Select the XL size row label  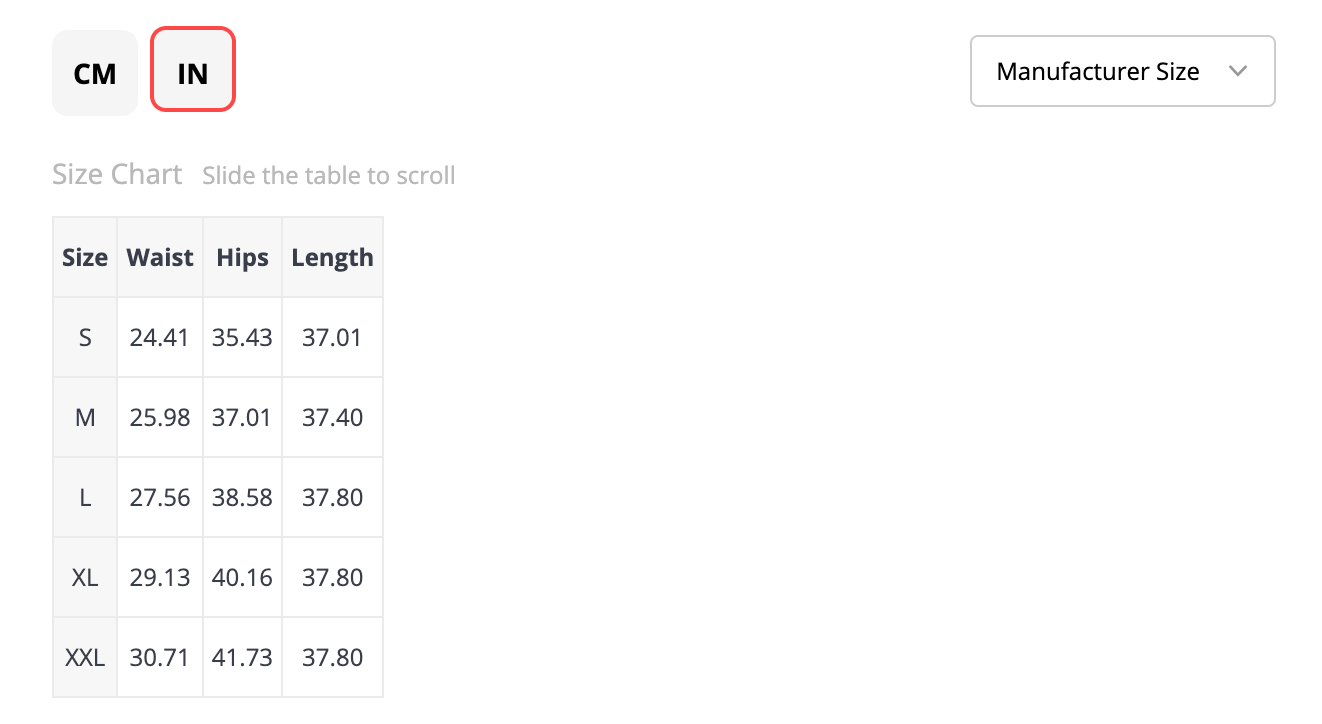coord(85,577)
